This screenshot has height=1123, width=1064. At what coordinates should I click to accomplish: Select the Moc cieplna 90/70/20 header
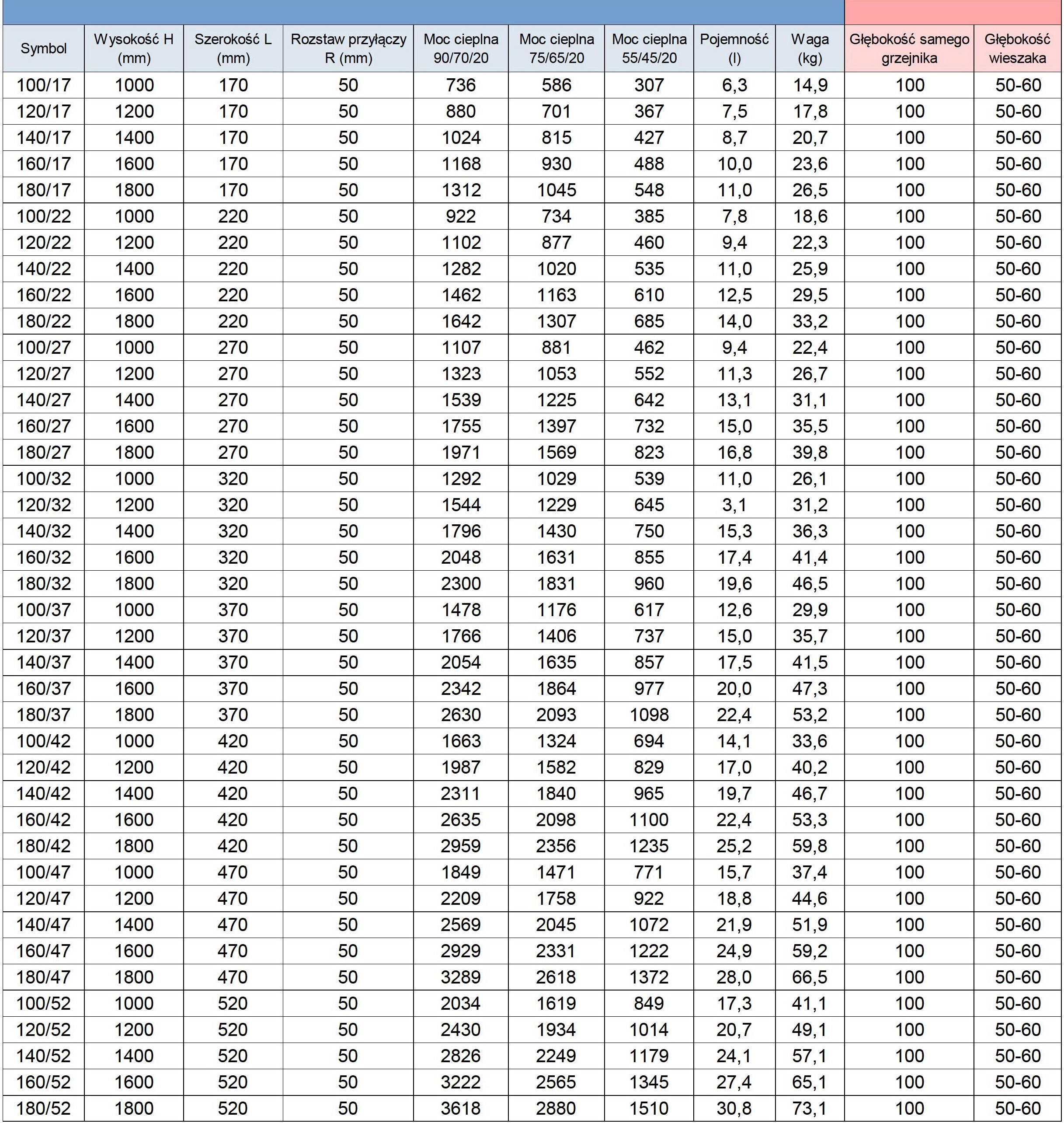(461, 49)
